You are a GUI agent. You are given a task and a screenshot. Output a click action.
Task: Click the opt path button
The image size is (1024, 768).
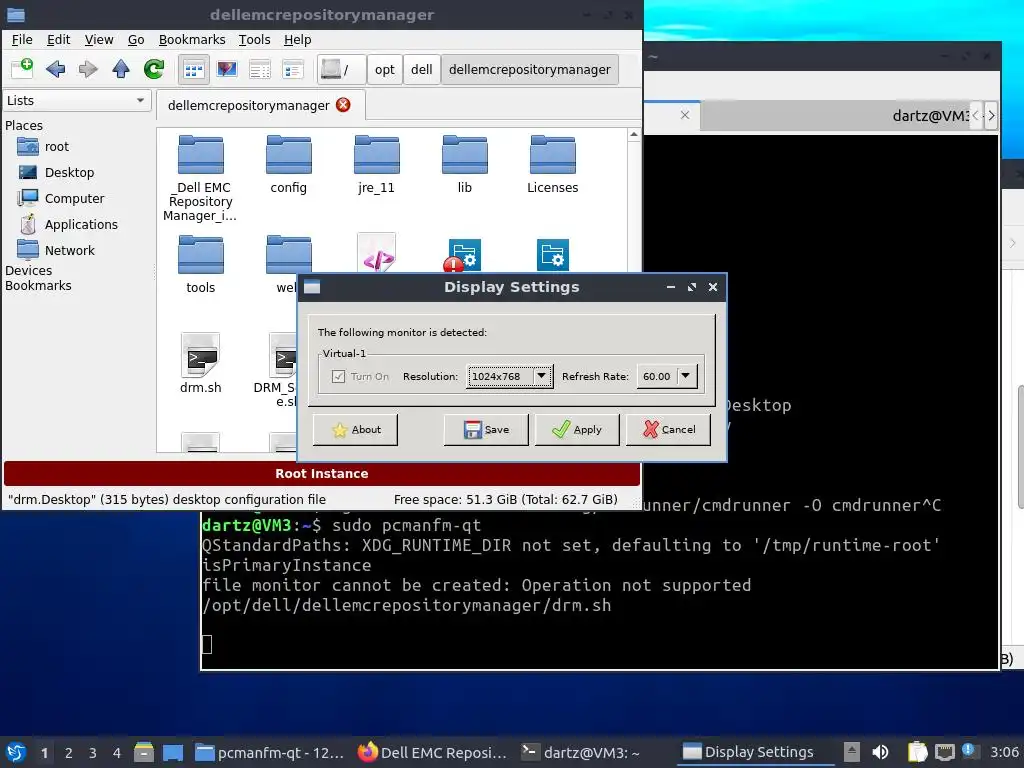click(385, 69)
